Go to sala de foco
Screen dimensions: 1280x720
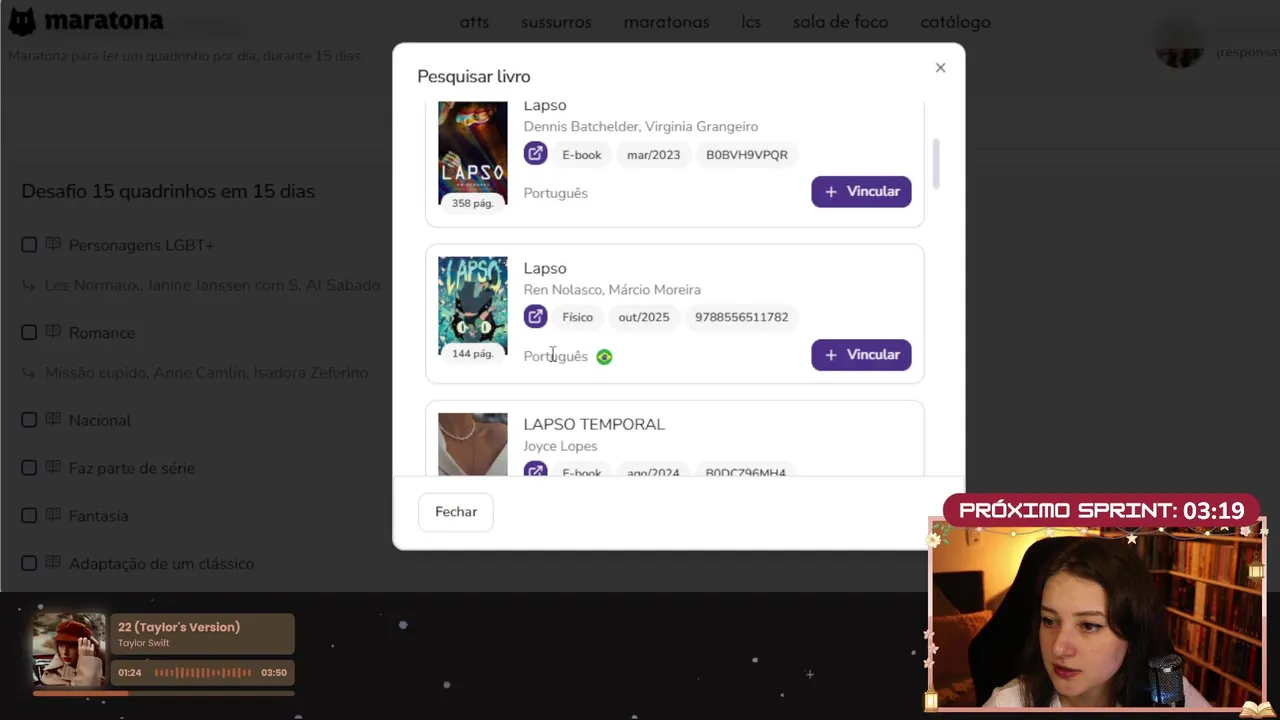(x=840, y=22)
